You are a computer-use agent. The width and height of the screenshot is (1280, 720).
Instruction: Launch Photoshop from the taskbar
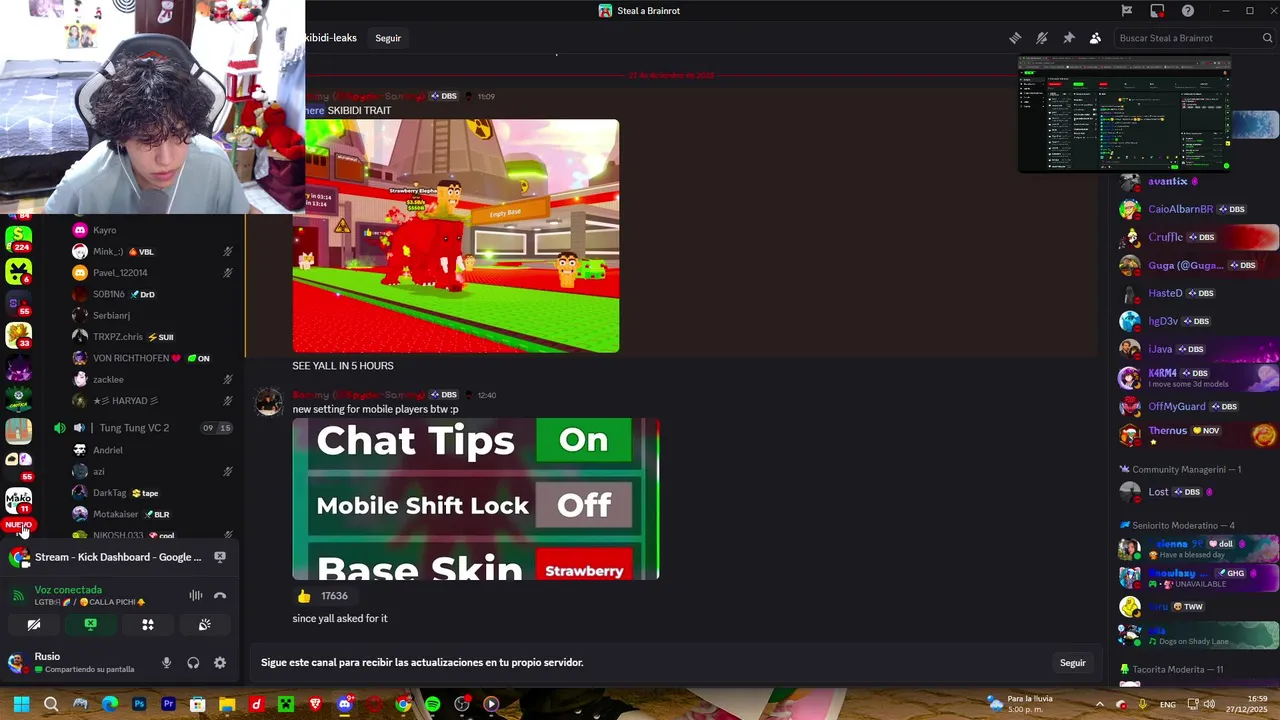[x=139, y=704]
